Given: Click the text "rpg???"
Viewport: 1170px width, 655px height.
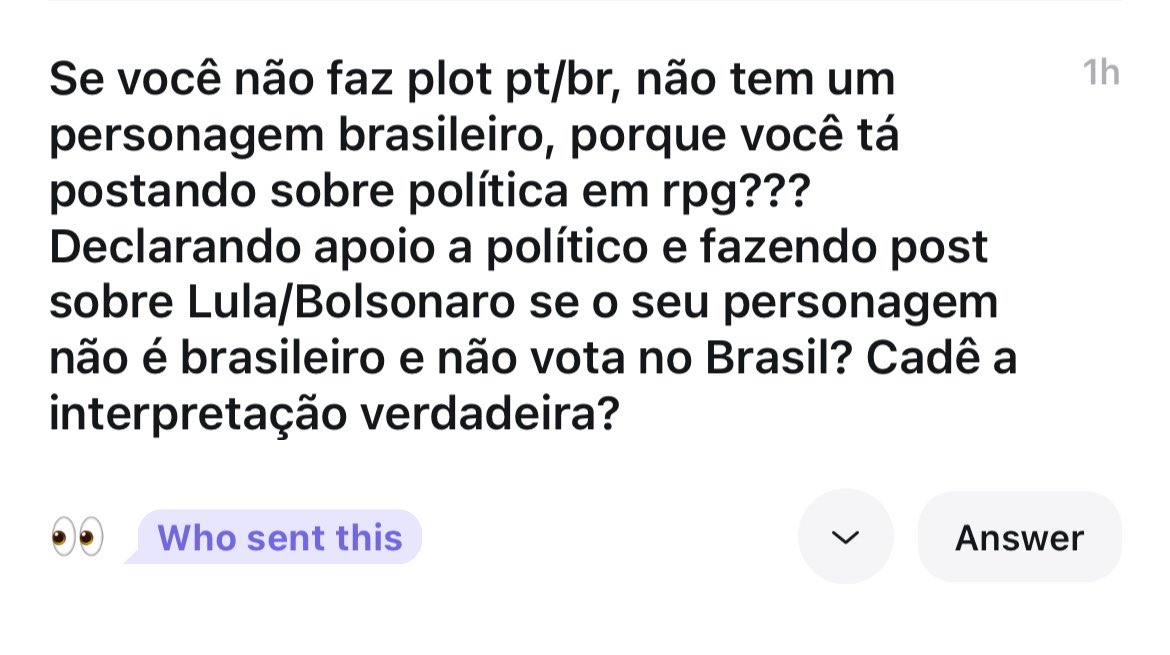Looking at the screenshot, I should coord(736,192).
